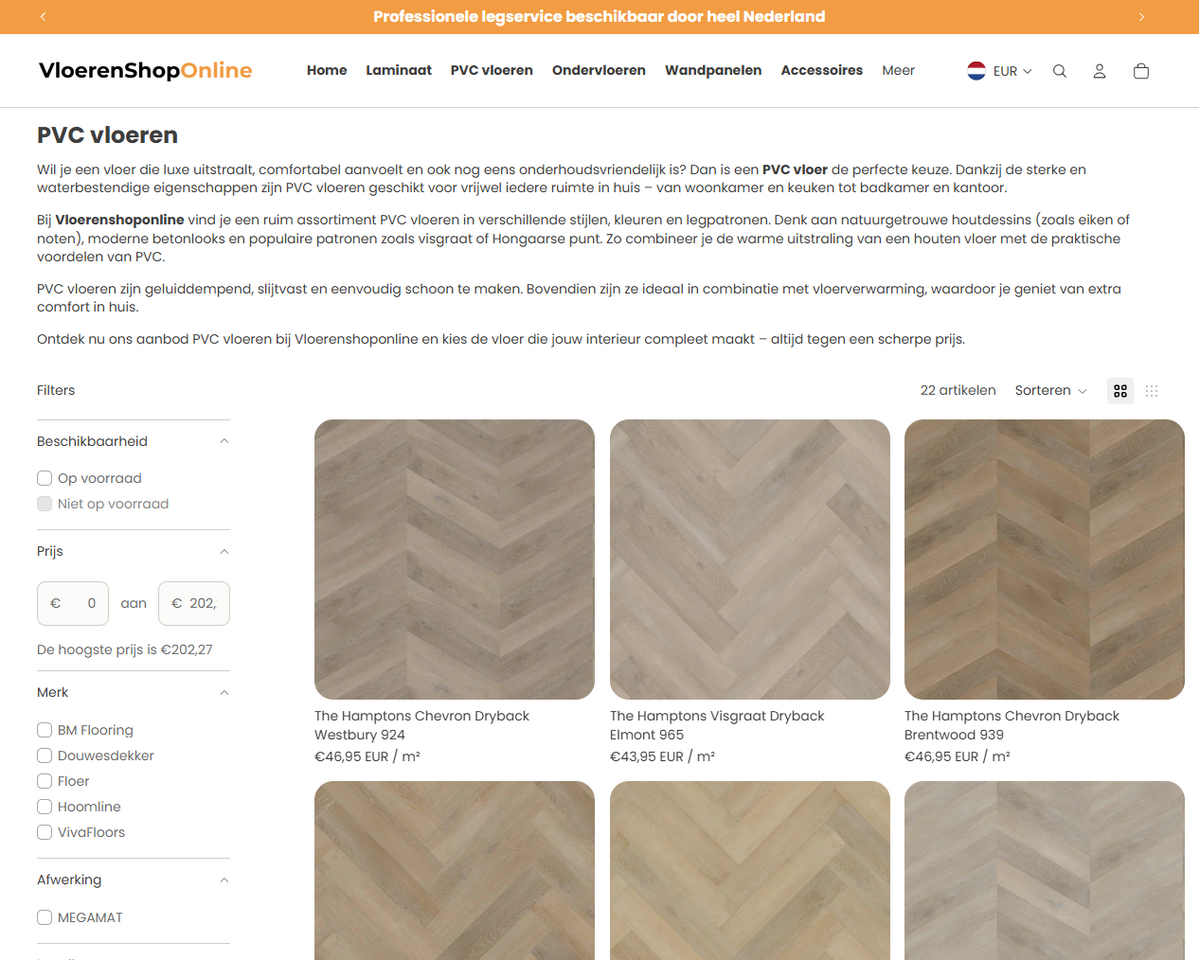Click the next announcement arrow in the orange banner
This screenshot has width=1200, height=960.
point(1141,17)
